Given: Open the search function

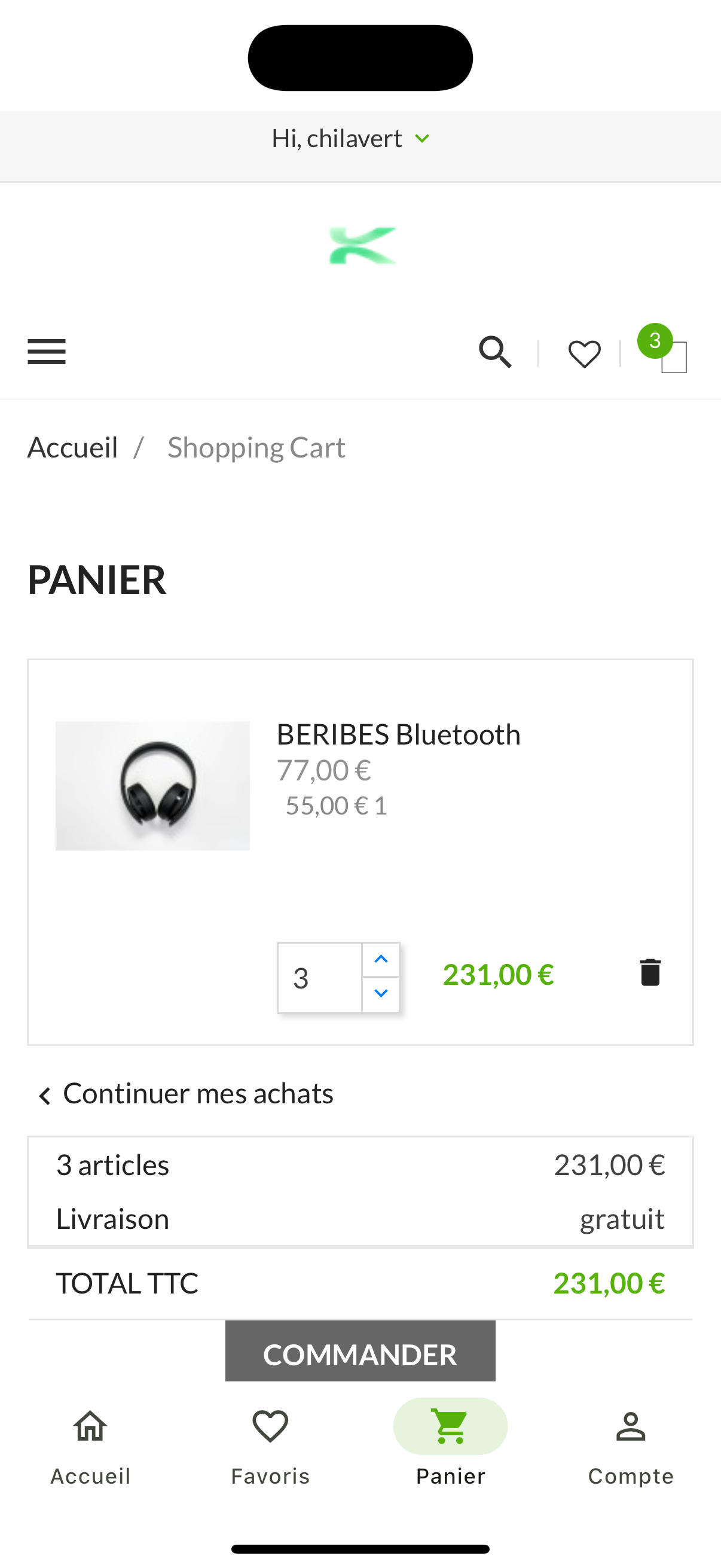Looking at the screenshot, I should coord(494,352).
